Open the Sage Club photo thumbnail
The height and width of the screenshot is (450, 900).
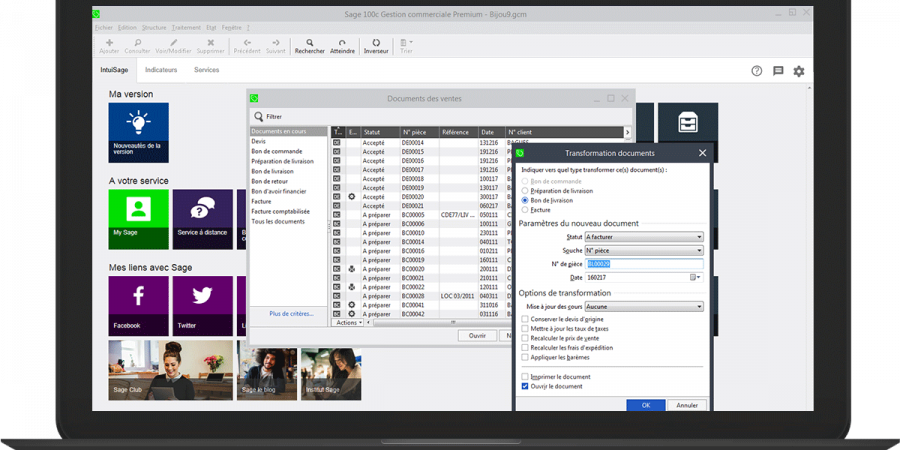[x=170, y=370]
